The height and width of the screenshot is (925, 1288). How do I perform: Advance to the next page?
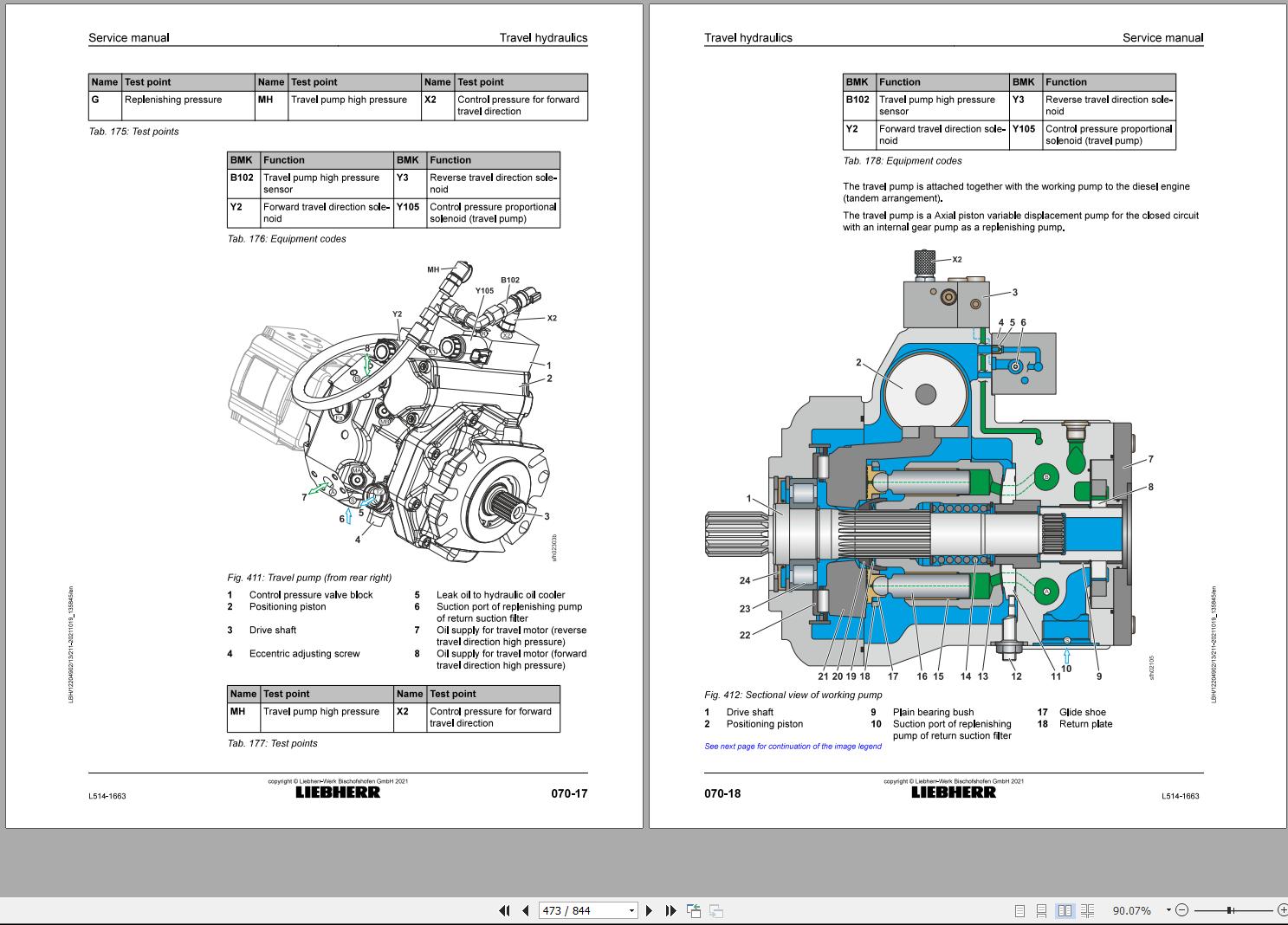click(648, 910)
